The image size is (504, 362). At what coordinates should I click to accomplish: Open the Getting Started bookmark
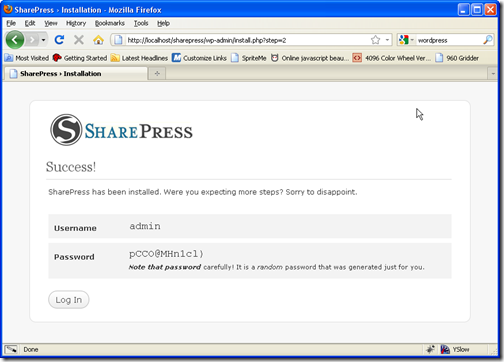[x=80, y=58]
